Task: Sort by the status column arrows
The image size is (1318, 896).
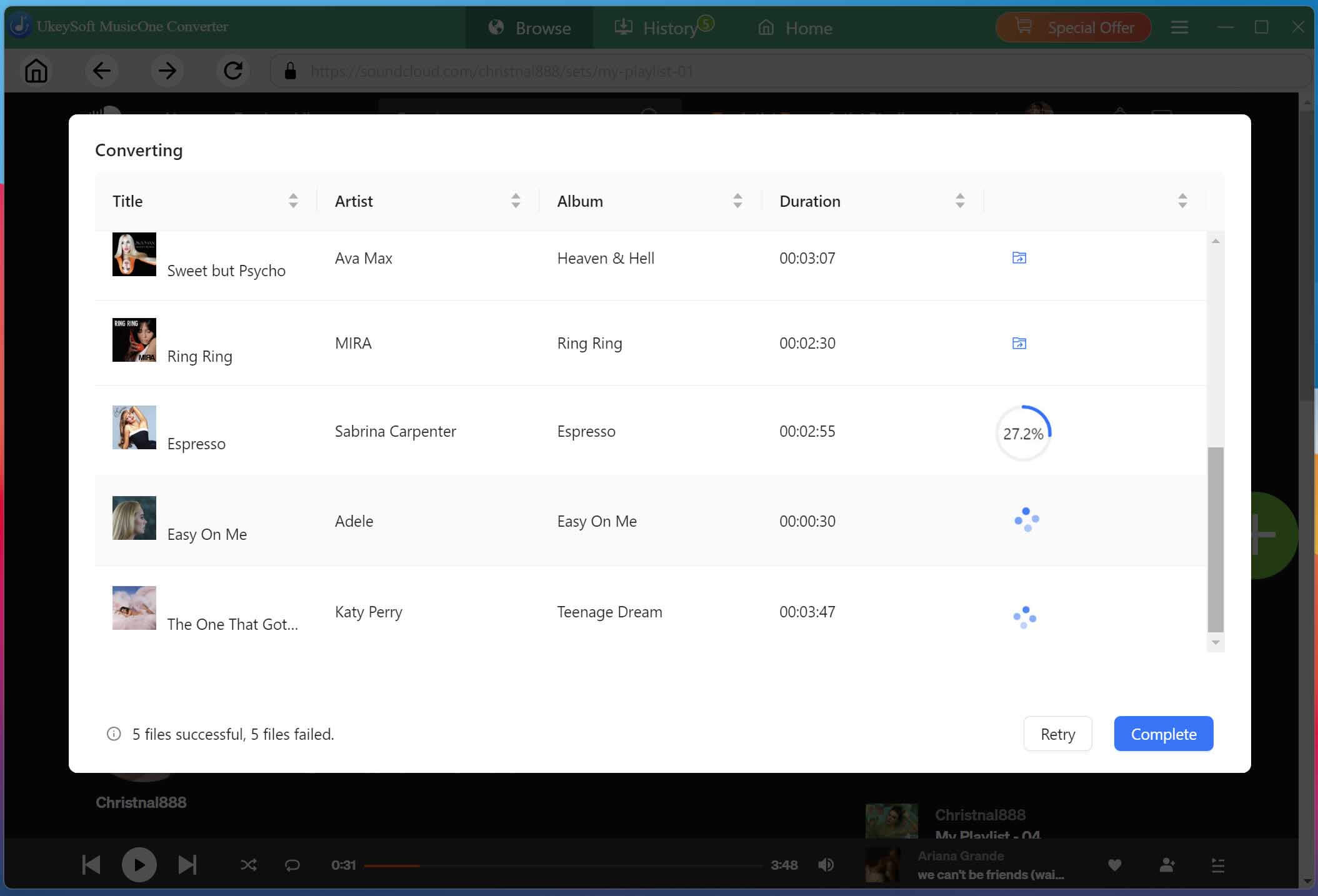Action: pyautogui.click(x=1182, y=201)
